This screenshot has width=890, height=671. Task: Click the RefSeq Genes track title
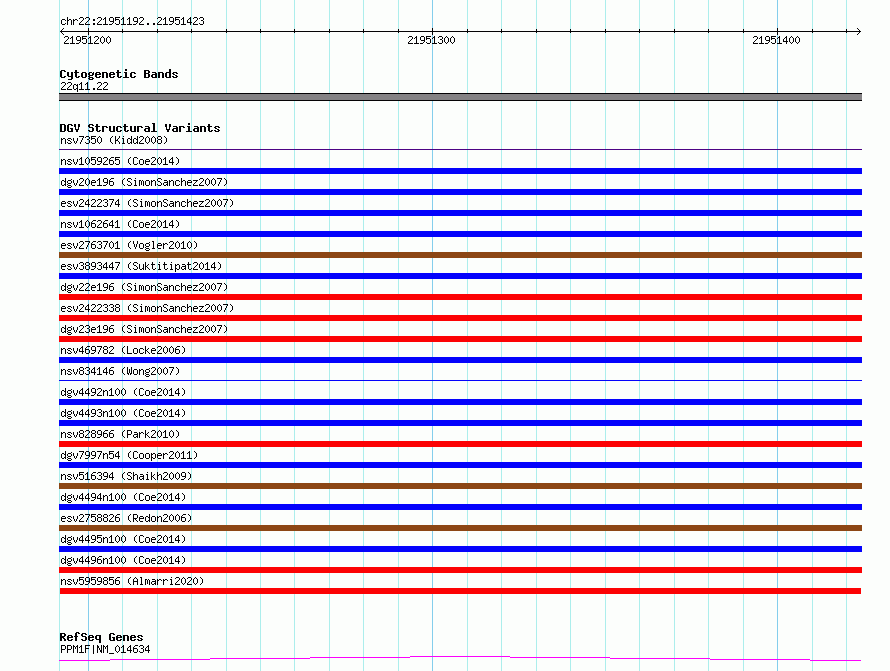coord(101,637)
